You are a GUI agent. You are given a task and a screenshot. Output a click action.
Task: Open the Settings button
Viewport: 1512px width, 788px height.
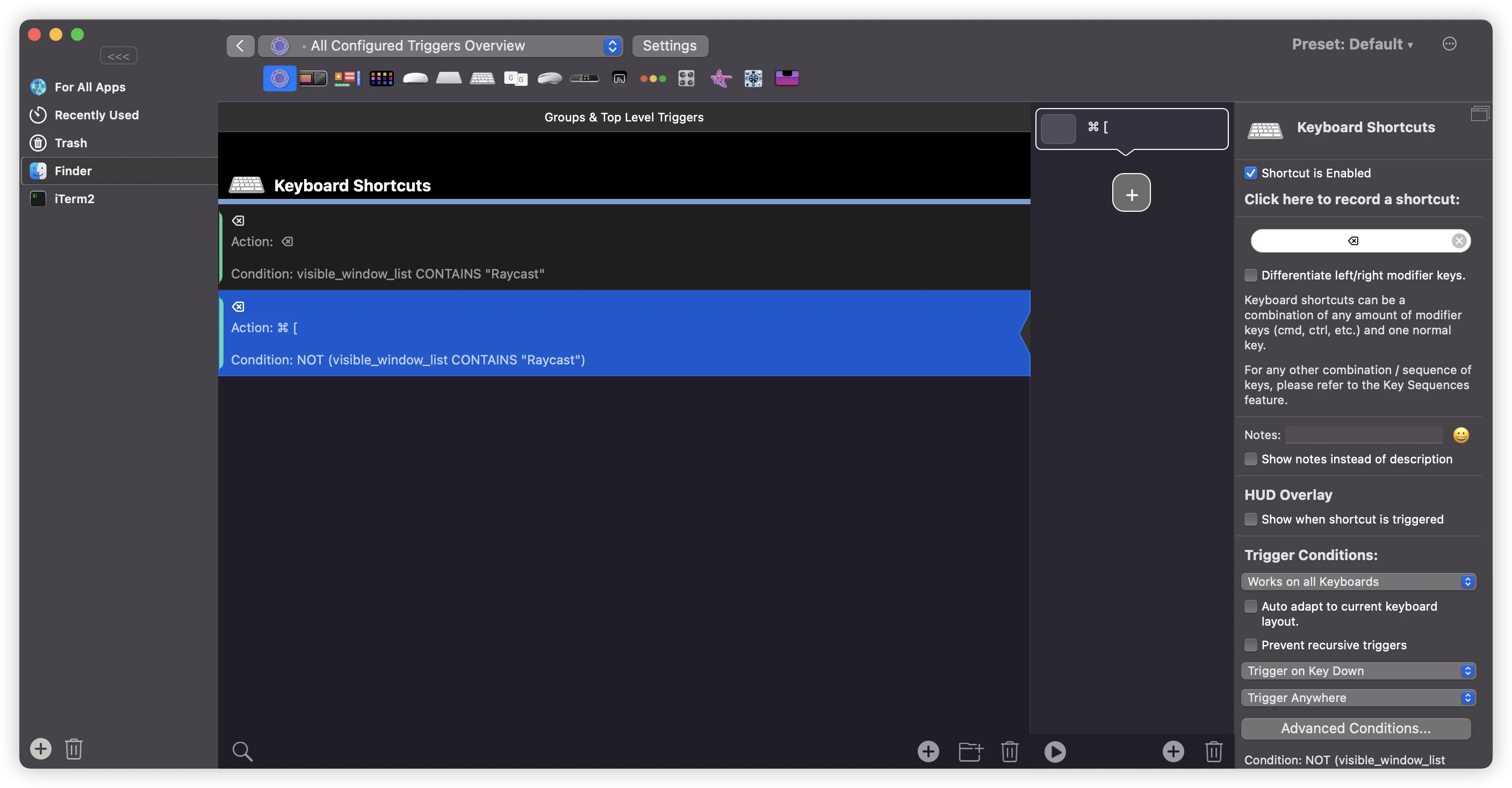pos(669,46)
